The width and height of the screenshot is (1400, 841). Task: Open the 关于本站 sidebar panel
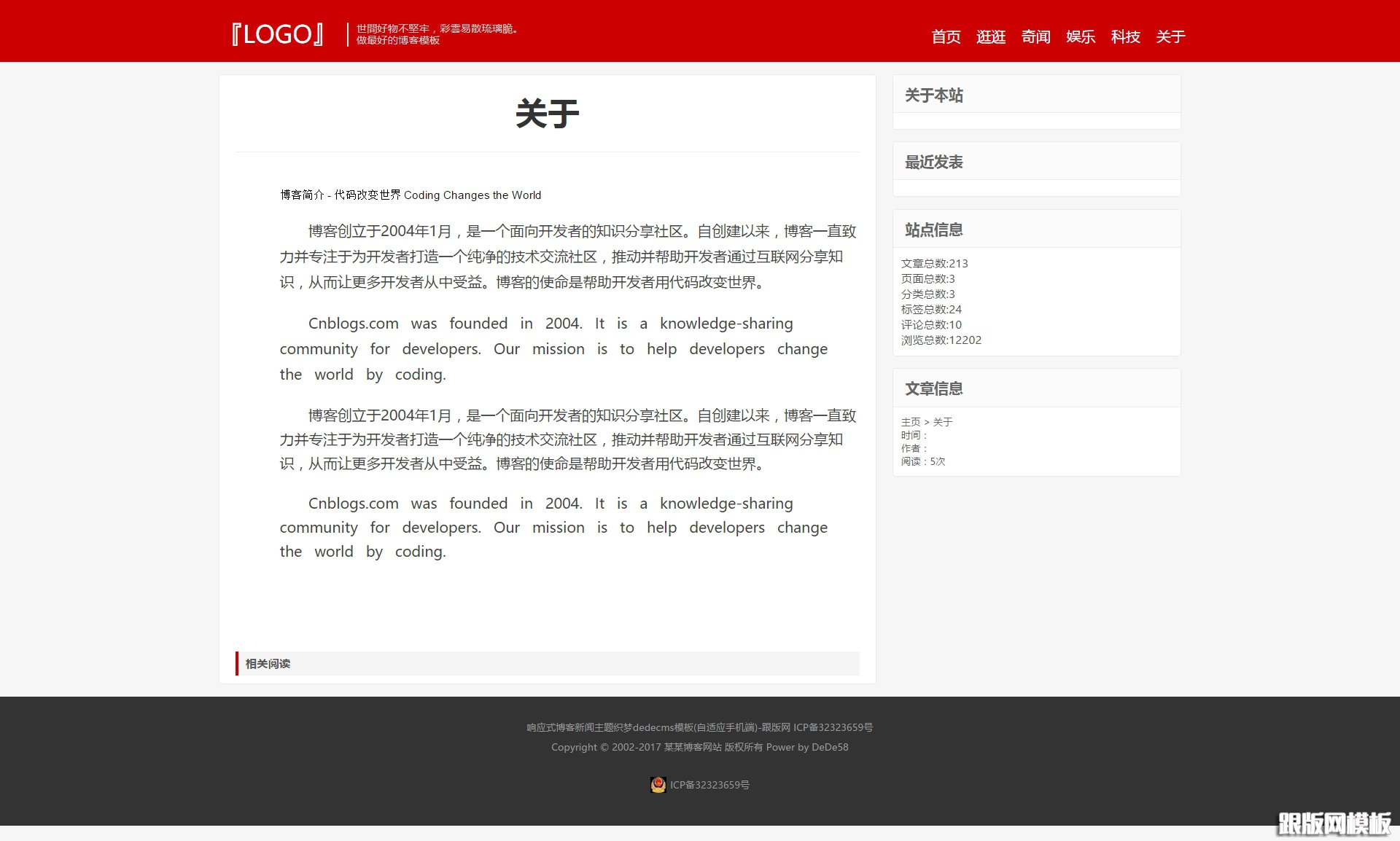(935, 95)
